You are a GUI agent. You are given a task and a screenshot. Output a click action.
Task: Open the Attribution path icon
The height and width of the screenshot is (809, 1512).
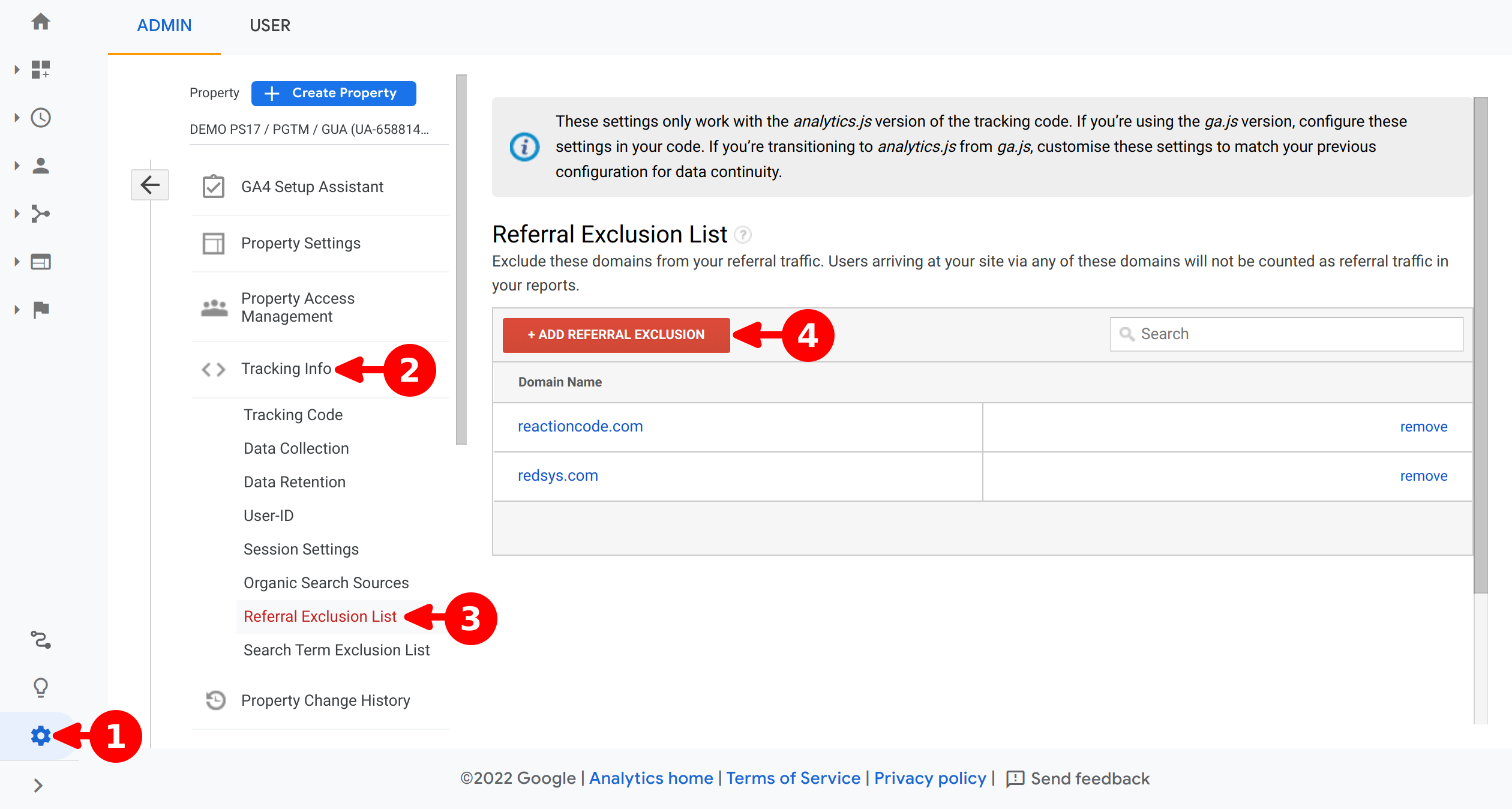40,640
